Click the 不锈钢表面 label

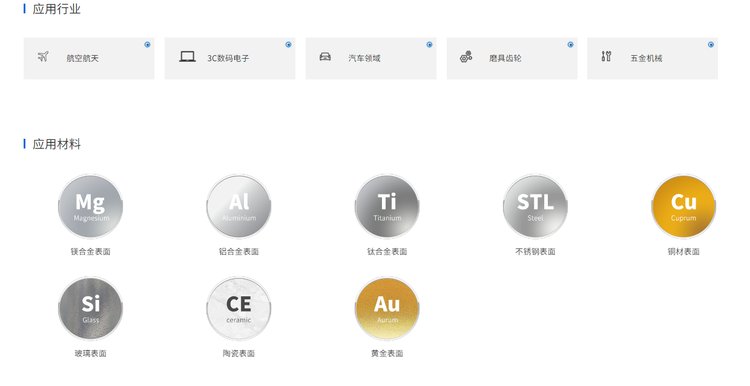535,251
